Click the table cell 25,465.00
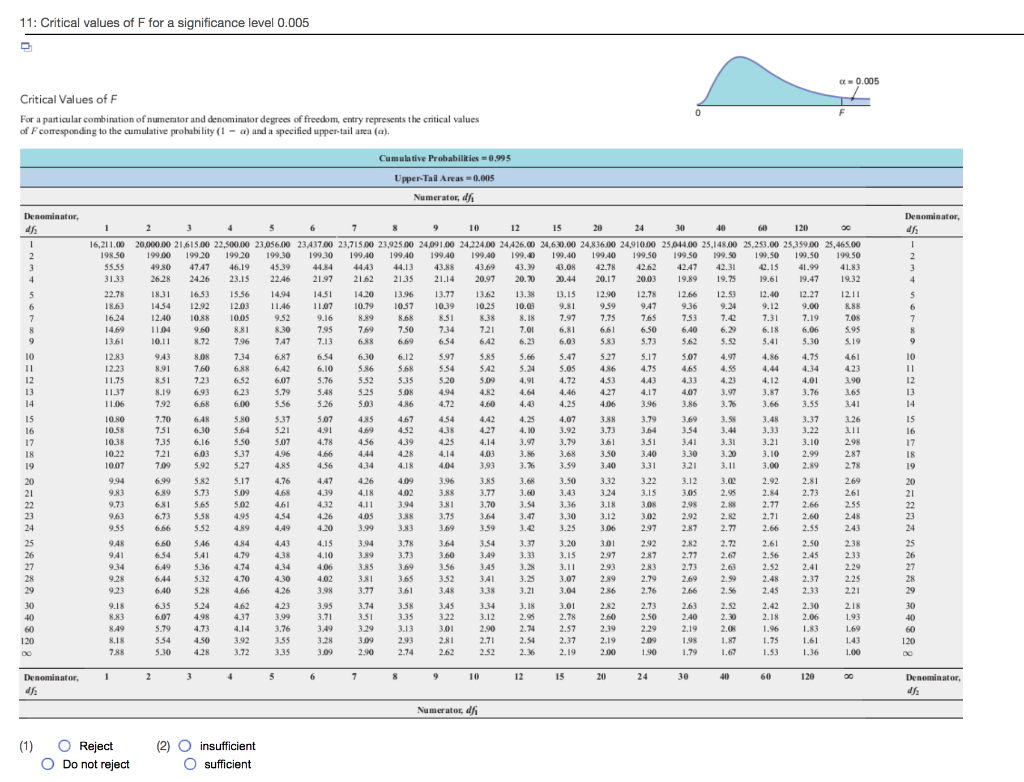 (x=842, y=244)
